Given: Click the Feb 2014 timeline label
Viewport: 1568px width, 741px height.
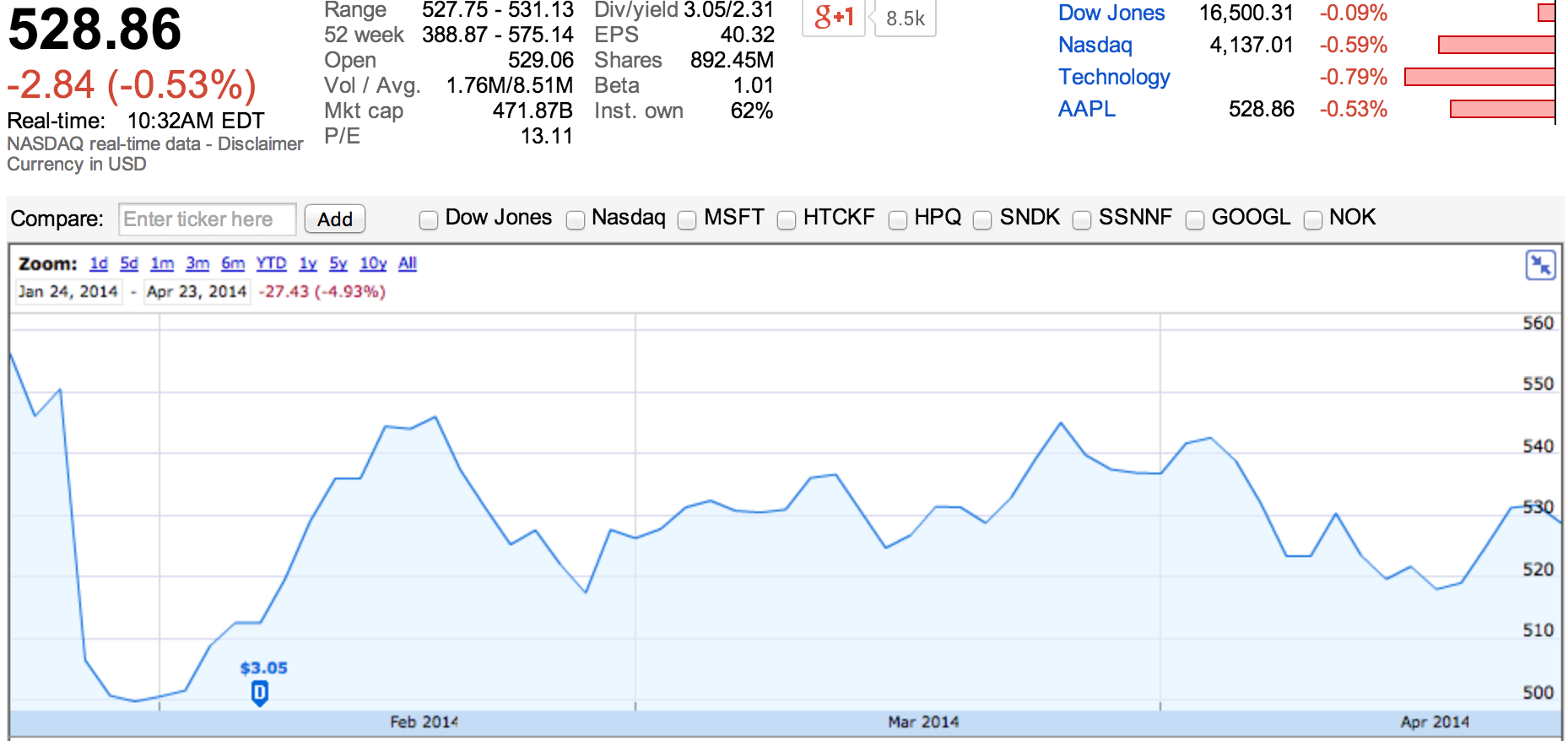Looking at the screenshot, I should click(424, 722).
